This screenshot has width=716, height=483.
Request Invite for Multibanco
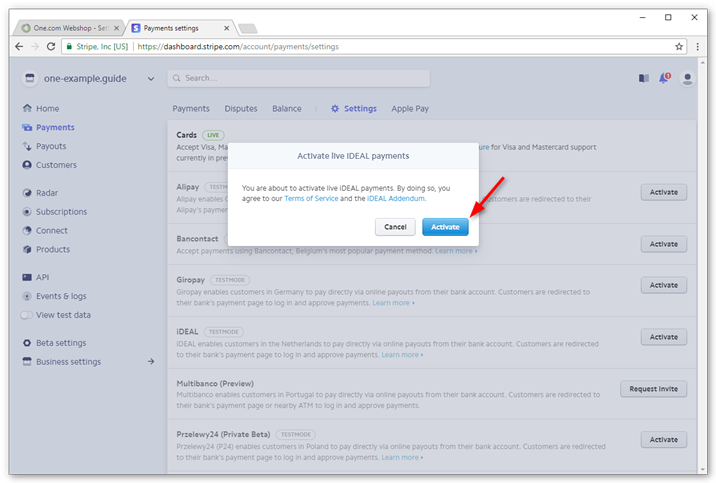(x=653, y=389)
